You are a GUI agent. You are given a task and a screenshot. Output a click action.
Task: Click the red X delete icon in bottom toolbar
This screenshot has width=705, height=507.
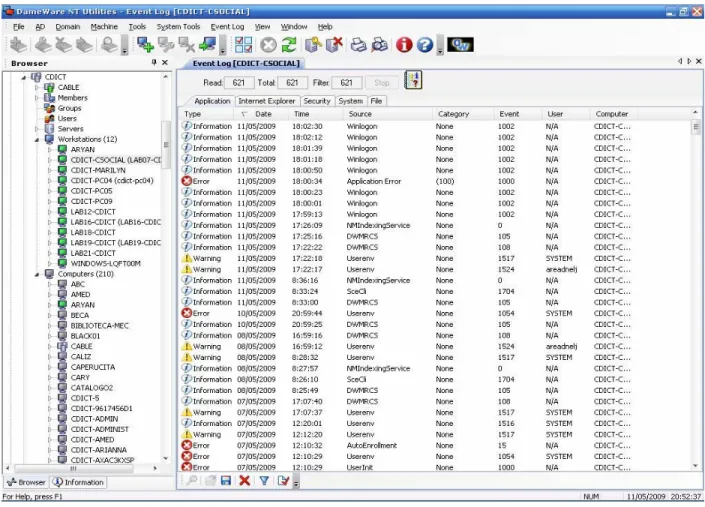(x=245, y=480)
